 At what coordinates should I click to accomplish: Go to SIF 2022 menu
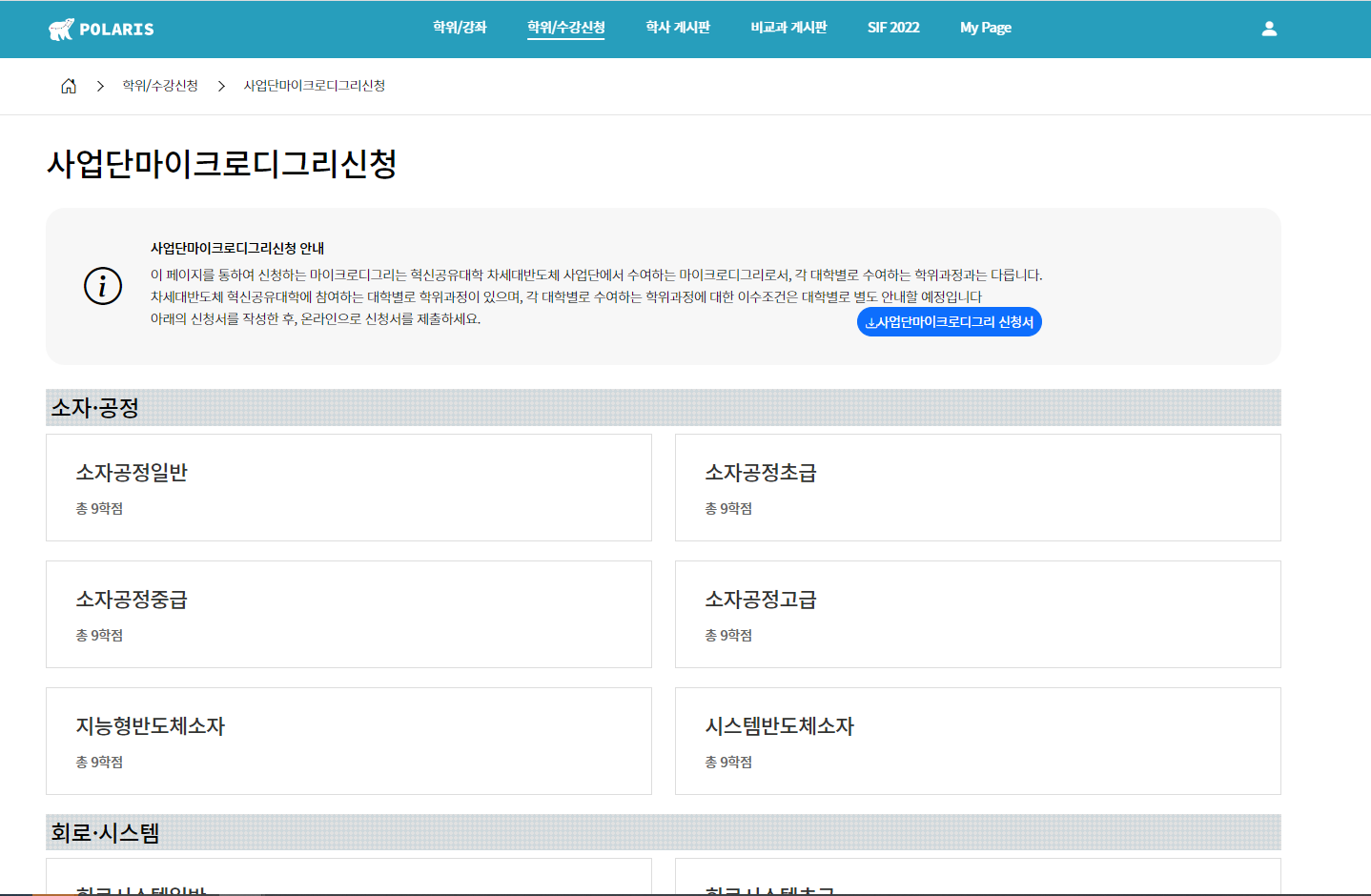[893, 28]
